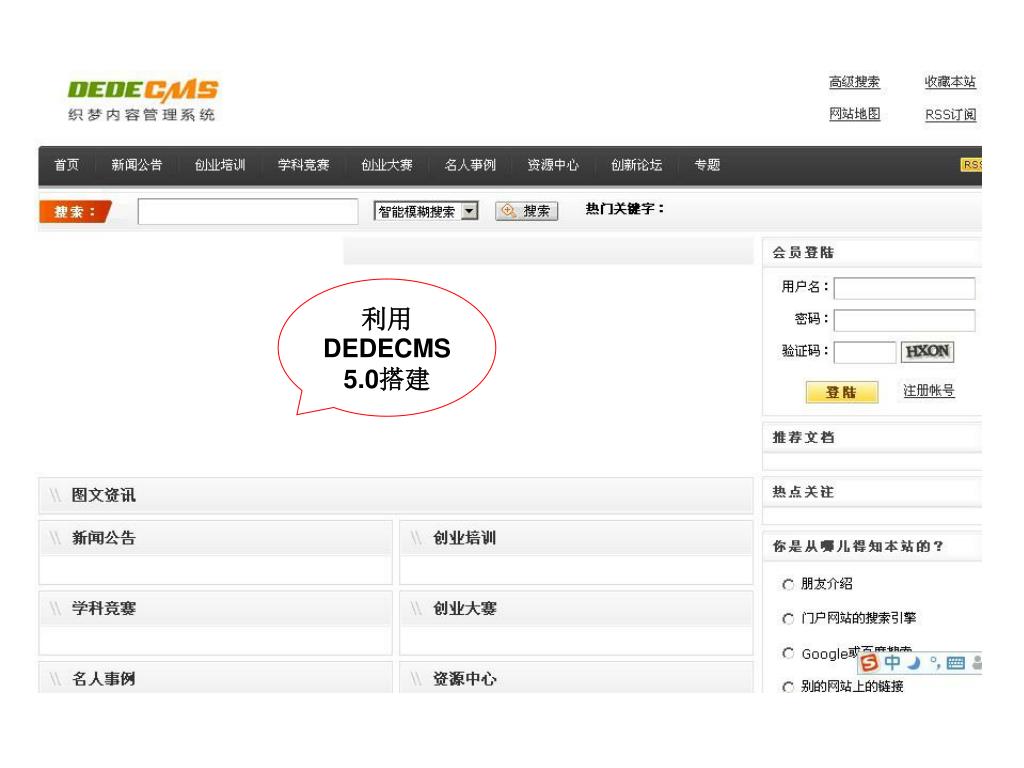The height and width of the screenshot is (768, 1024).
Task: Choose the 别的网站上的链接 radio option
Action: pos(788,687)
